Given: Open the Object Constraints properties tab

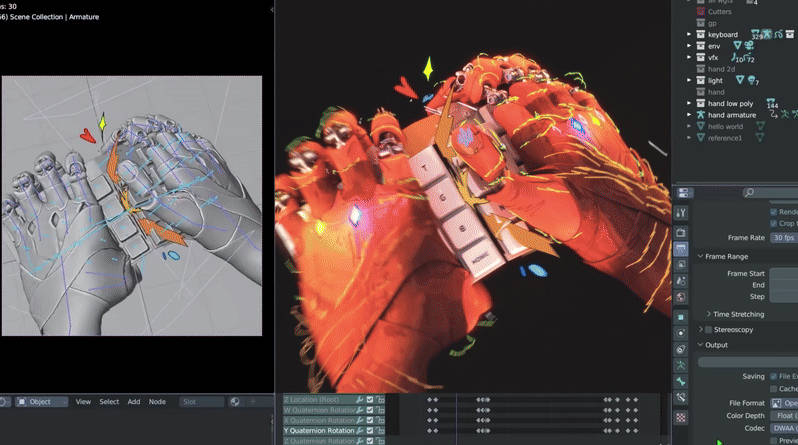Looking at the screenshot, I should pyautogui.click(x=680, y=349).
